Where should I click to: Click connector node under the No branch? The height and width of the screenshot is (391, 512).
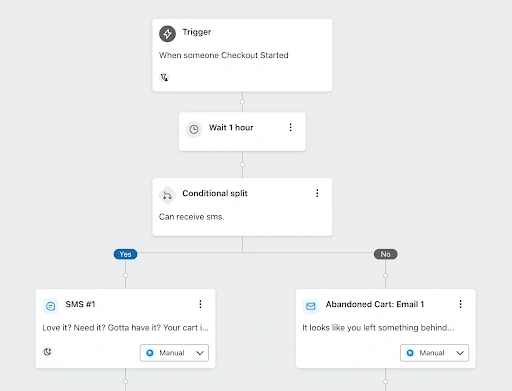pos(385,275)
